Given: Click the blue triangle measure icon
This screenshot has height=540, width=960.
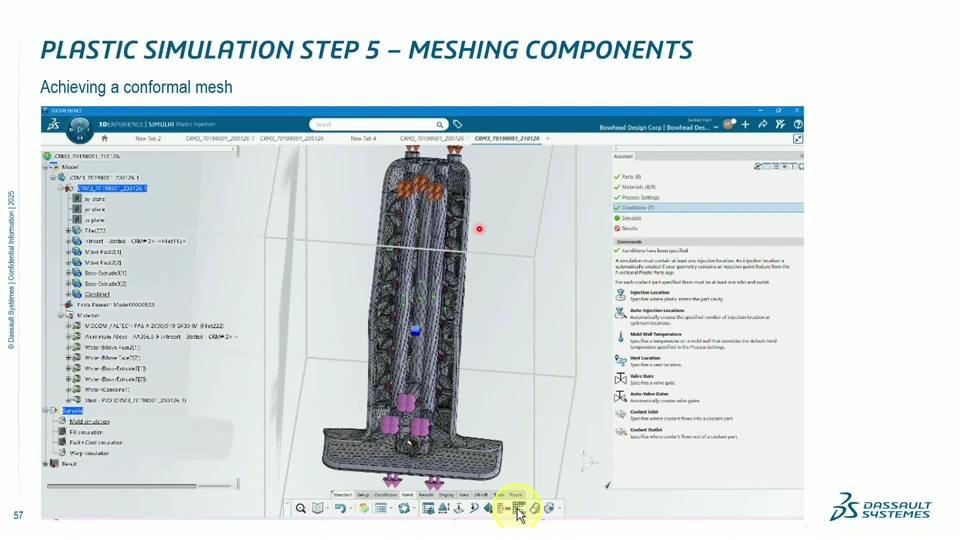Looking at the screenshot, I should click(x=443, y=508).
